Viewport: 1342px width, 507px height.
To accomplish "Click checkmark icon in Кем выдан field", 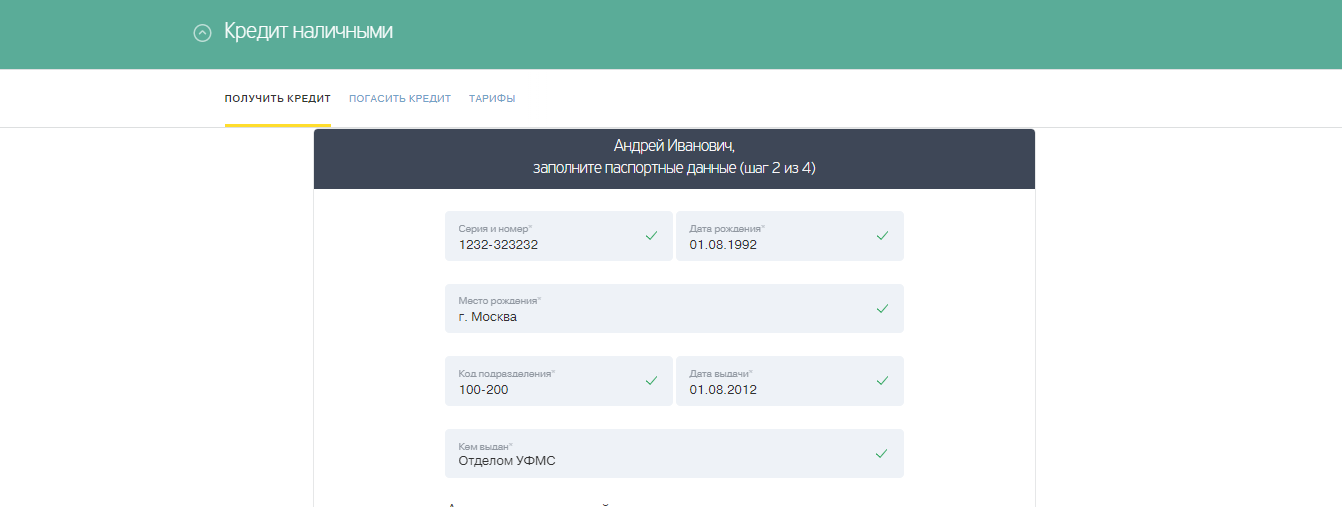I will tap(882, 454).
